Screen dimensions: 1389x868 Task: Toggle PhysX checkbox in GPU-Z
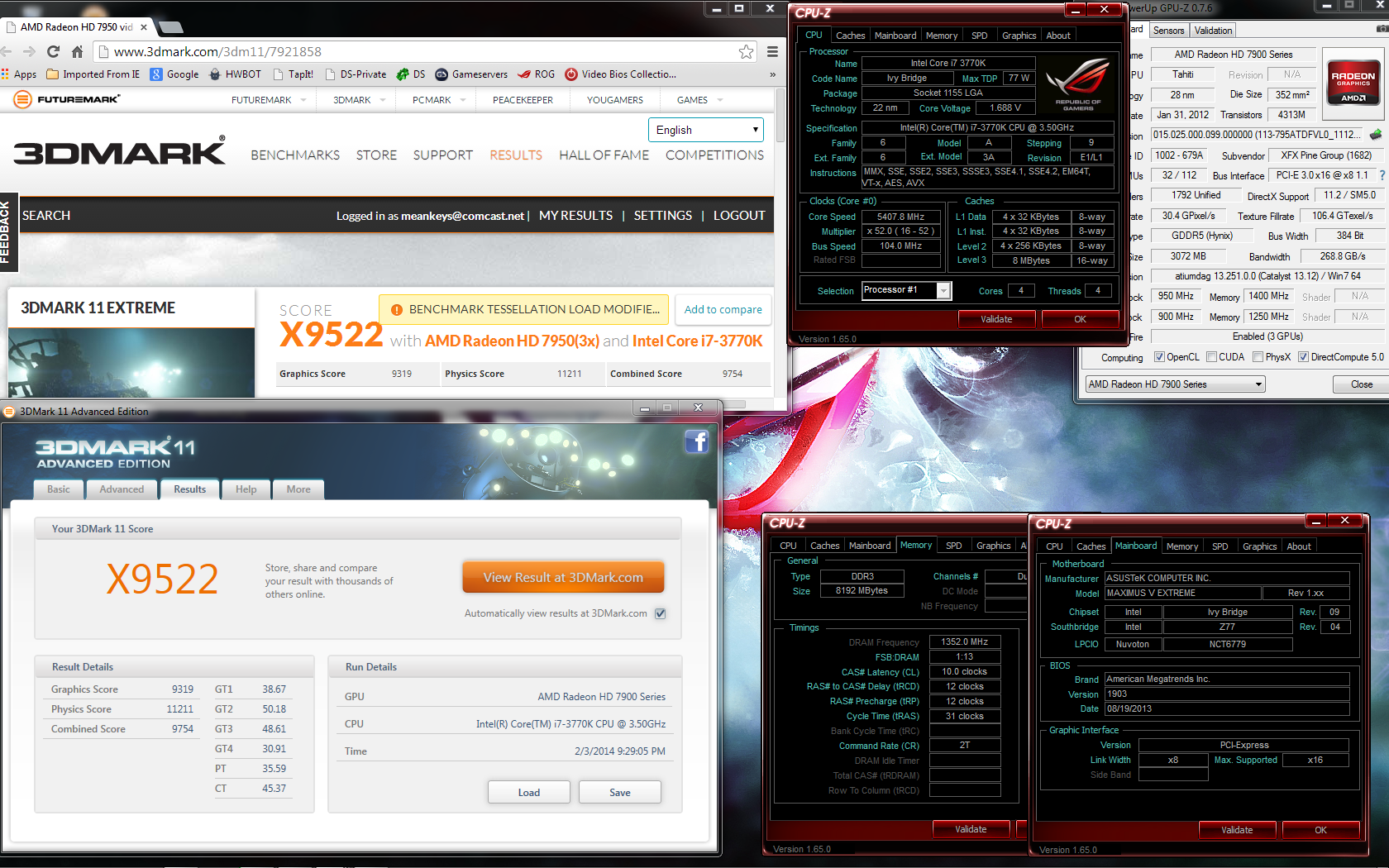point(1258,357)
